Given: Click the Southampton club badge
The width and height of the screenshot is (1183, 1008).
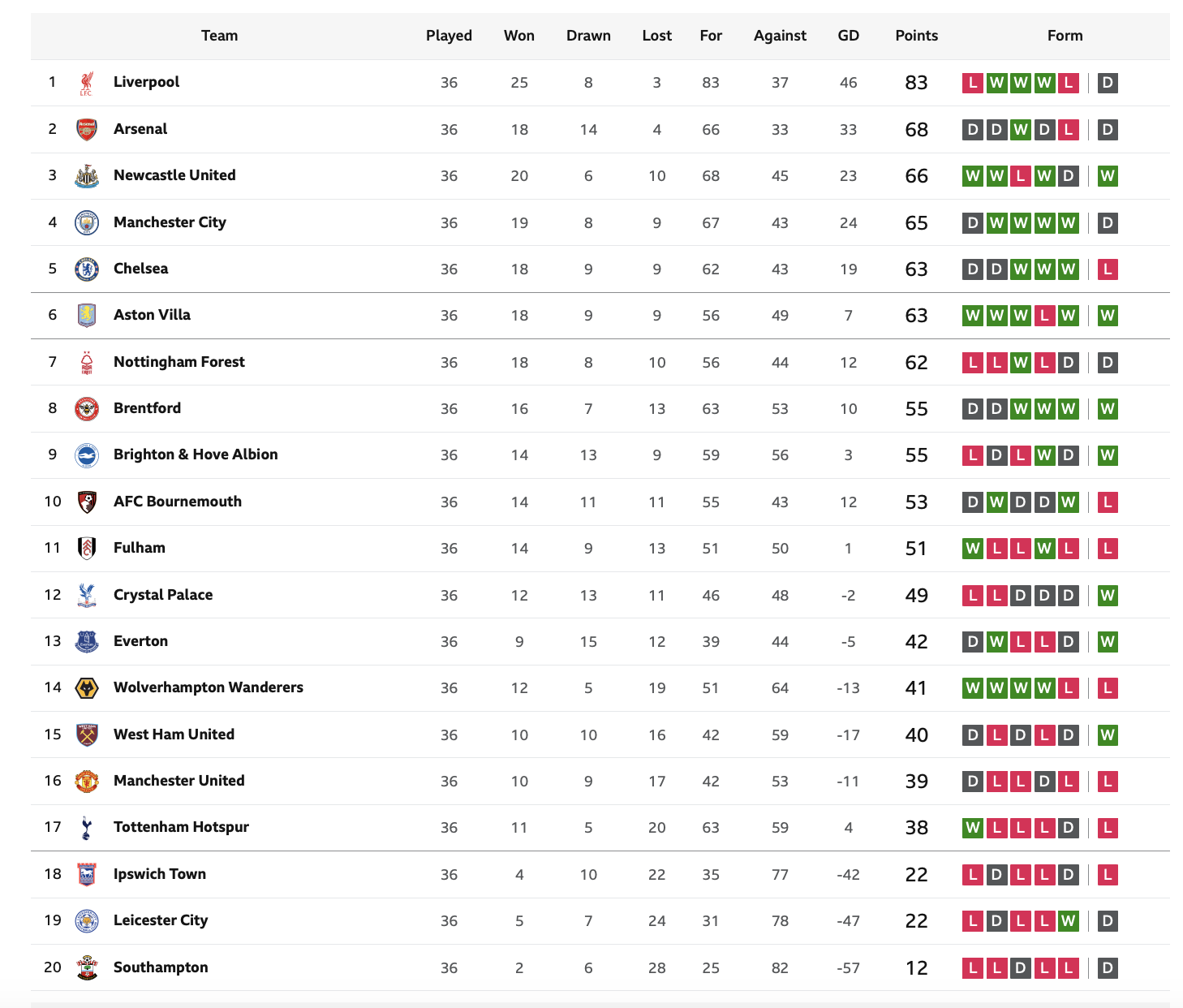Looking at the screenshot, I should point(87,967).
